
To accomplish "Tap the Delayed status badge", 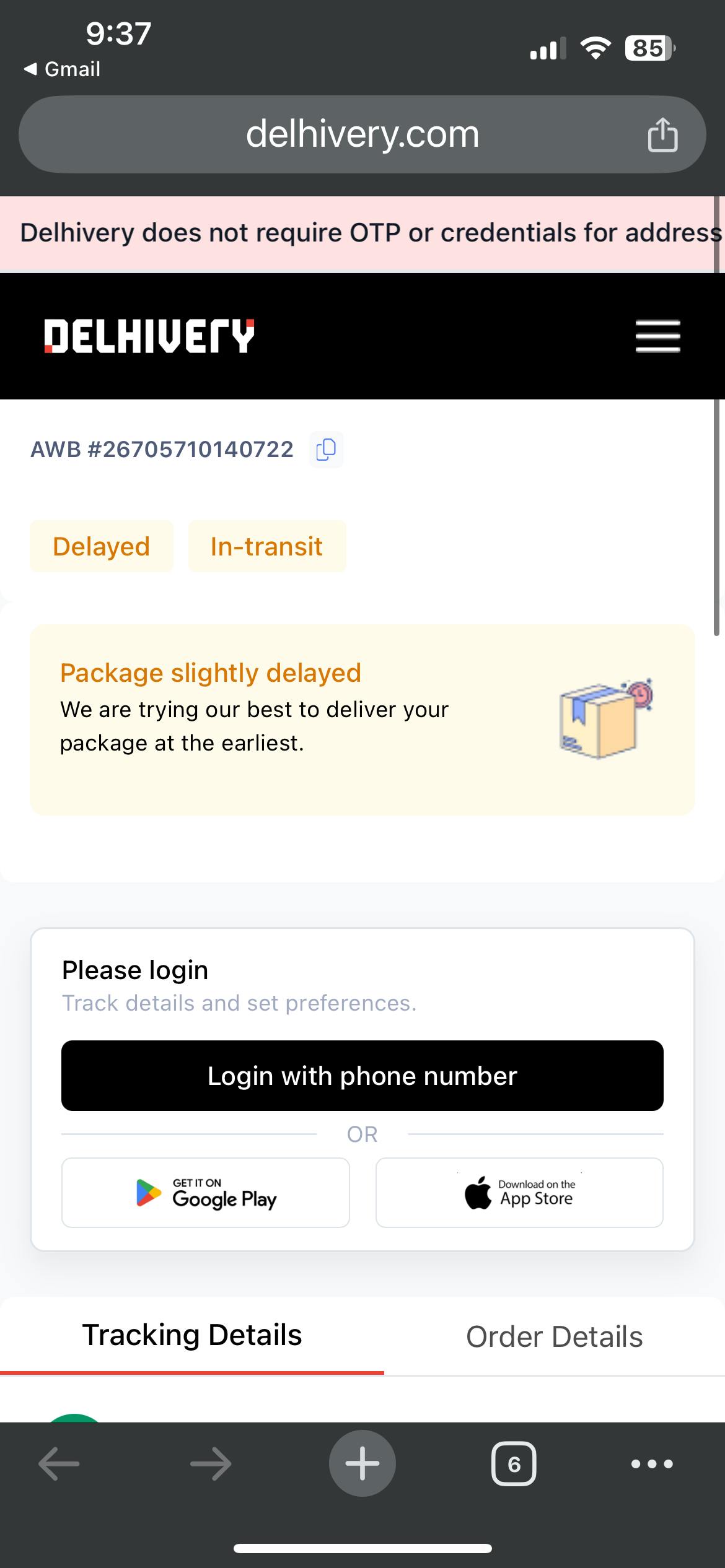I will [102, 546].
